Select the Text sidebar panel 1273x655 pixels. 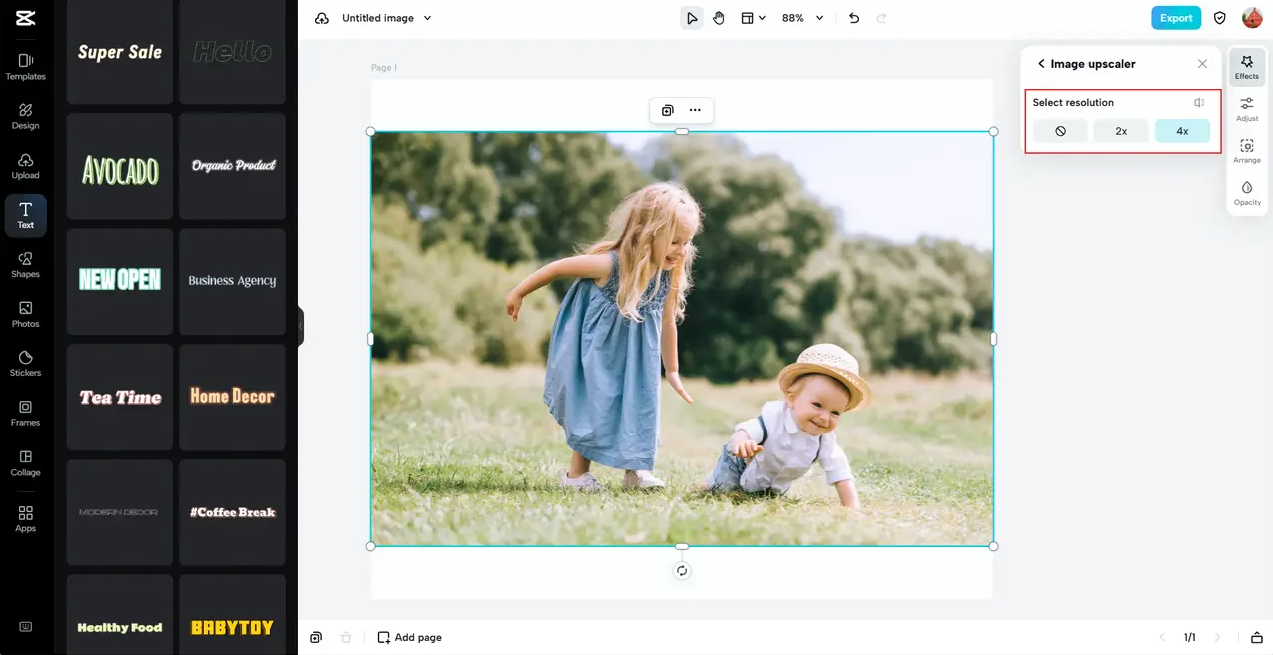pyautogui.click(x=25, y=215)
